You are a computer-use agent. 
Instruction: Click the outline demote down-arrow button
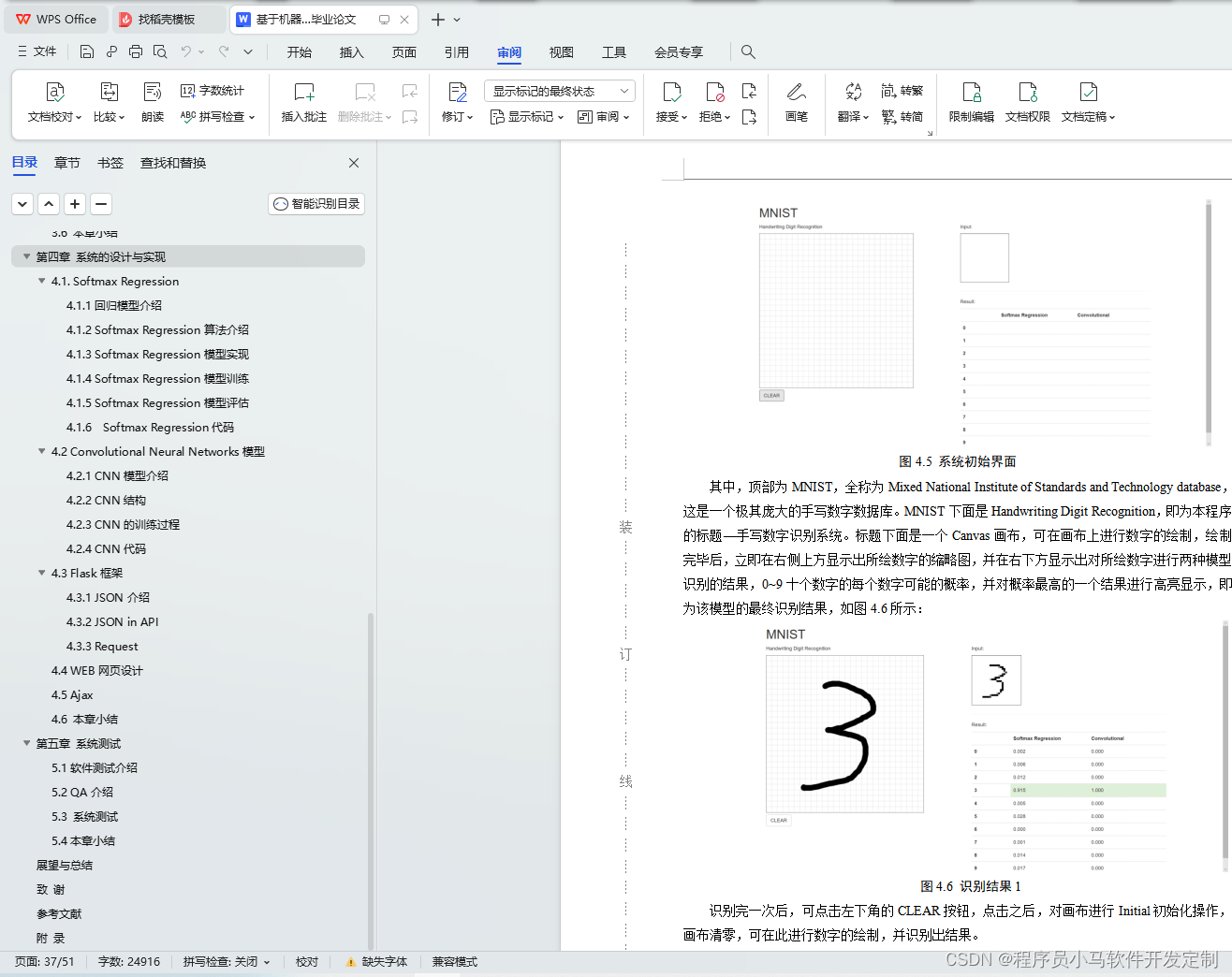tap(22, 204)
